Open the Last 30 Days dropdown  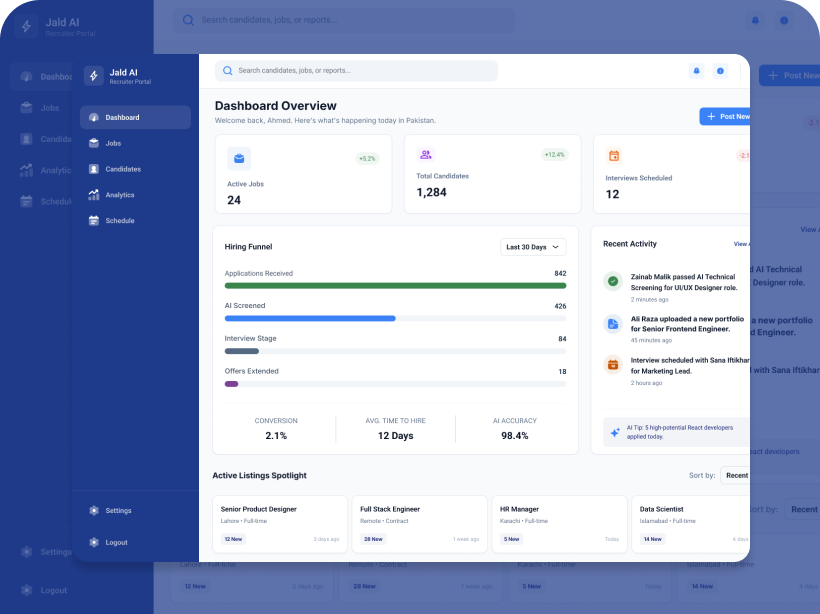tap(533, 247)
